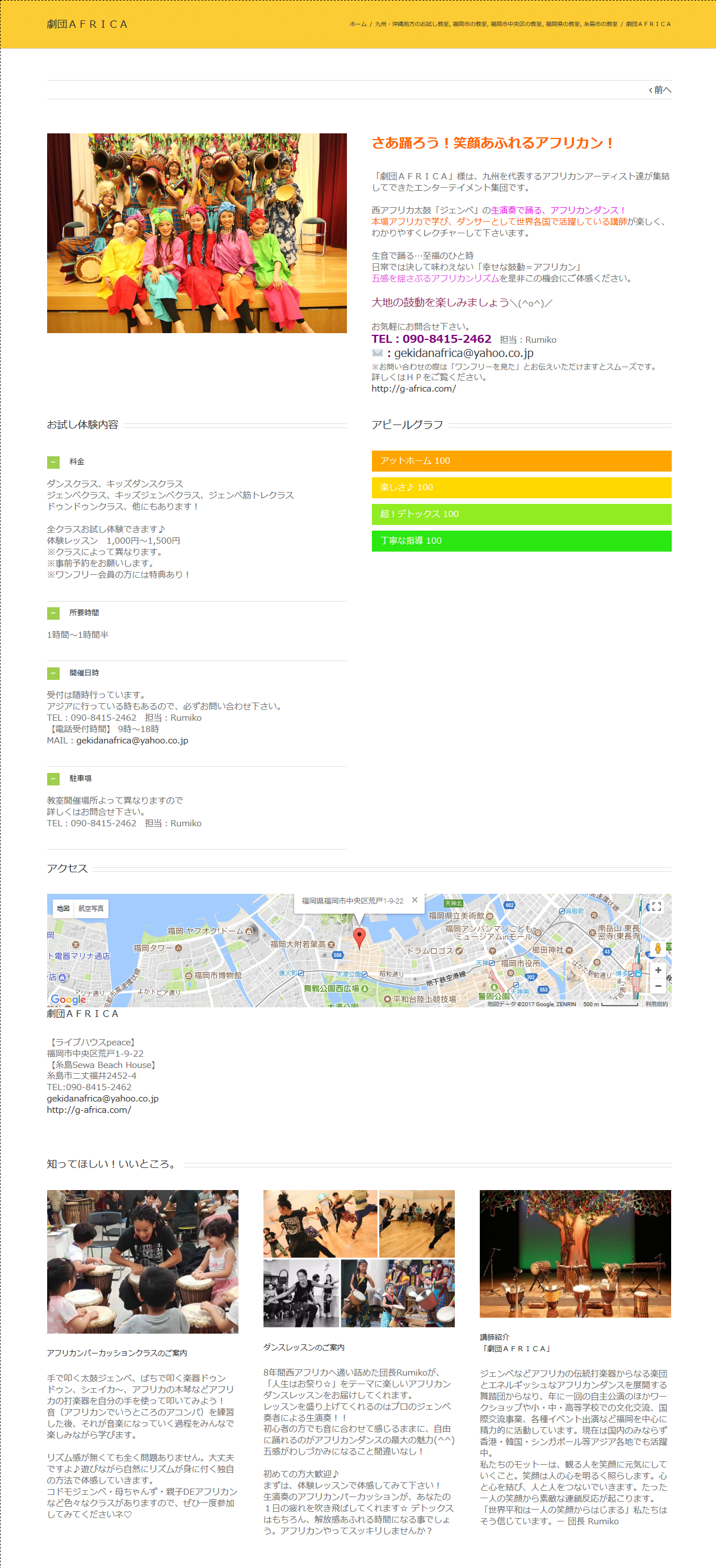Click the red location pin on map
This screenshot has width=716, height=1568.
359,938
